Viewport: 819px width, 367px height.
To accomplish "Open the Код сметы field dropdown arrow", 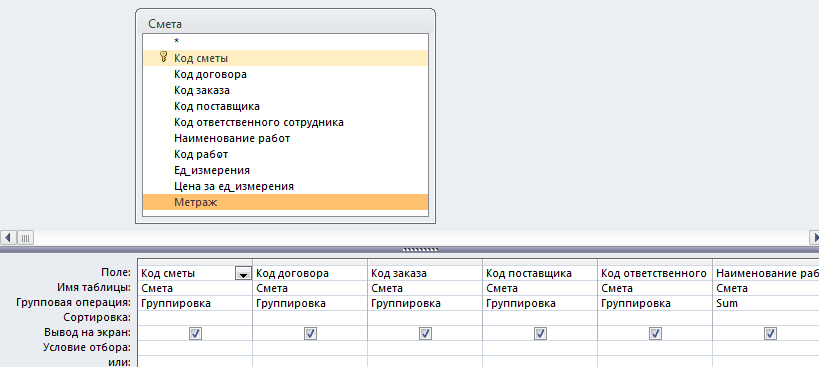I will tap(242, 274).
